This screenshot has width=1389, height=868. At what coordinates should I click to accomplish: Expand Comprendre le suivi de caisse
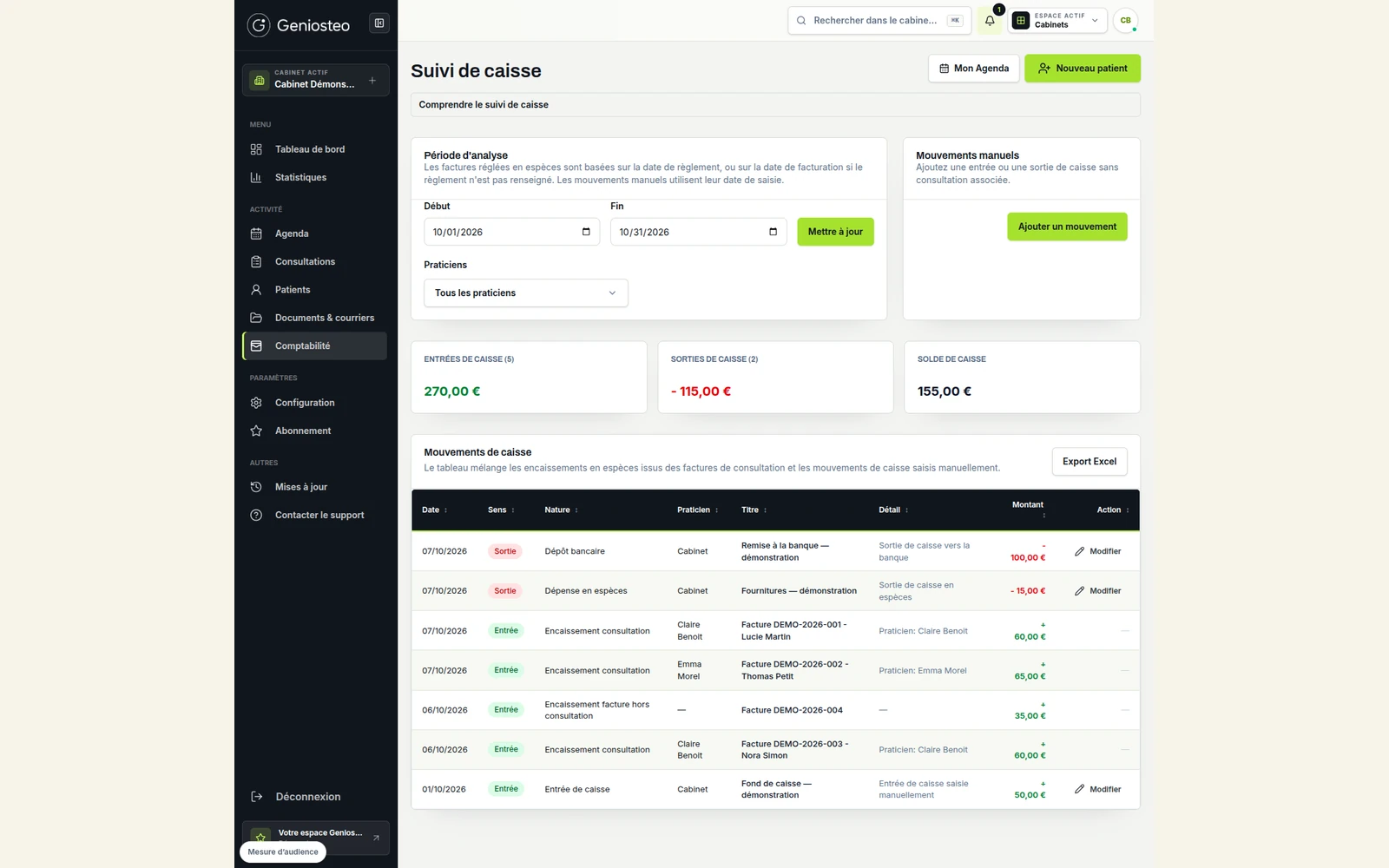click(x=775, y=105)
